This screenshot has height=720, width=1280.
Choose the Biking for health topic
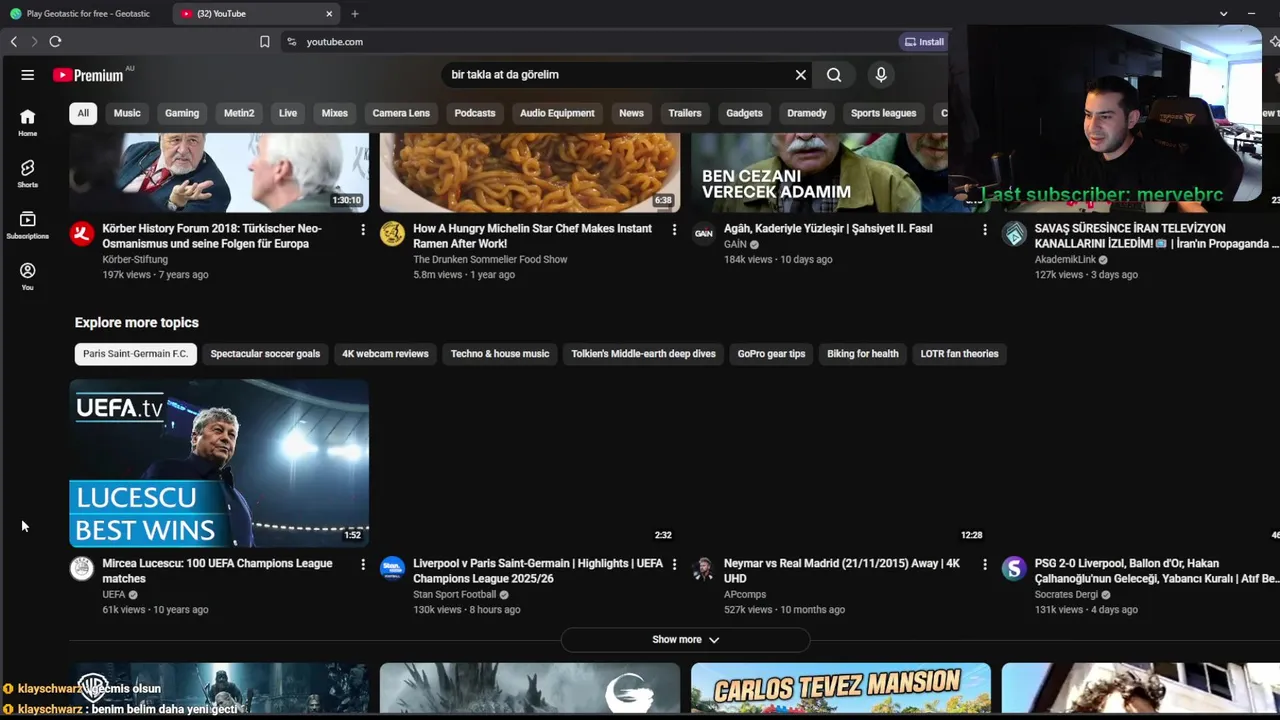click(x=863, y=354)
